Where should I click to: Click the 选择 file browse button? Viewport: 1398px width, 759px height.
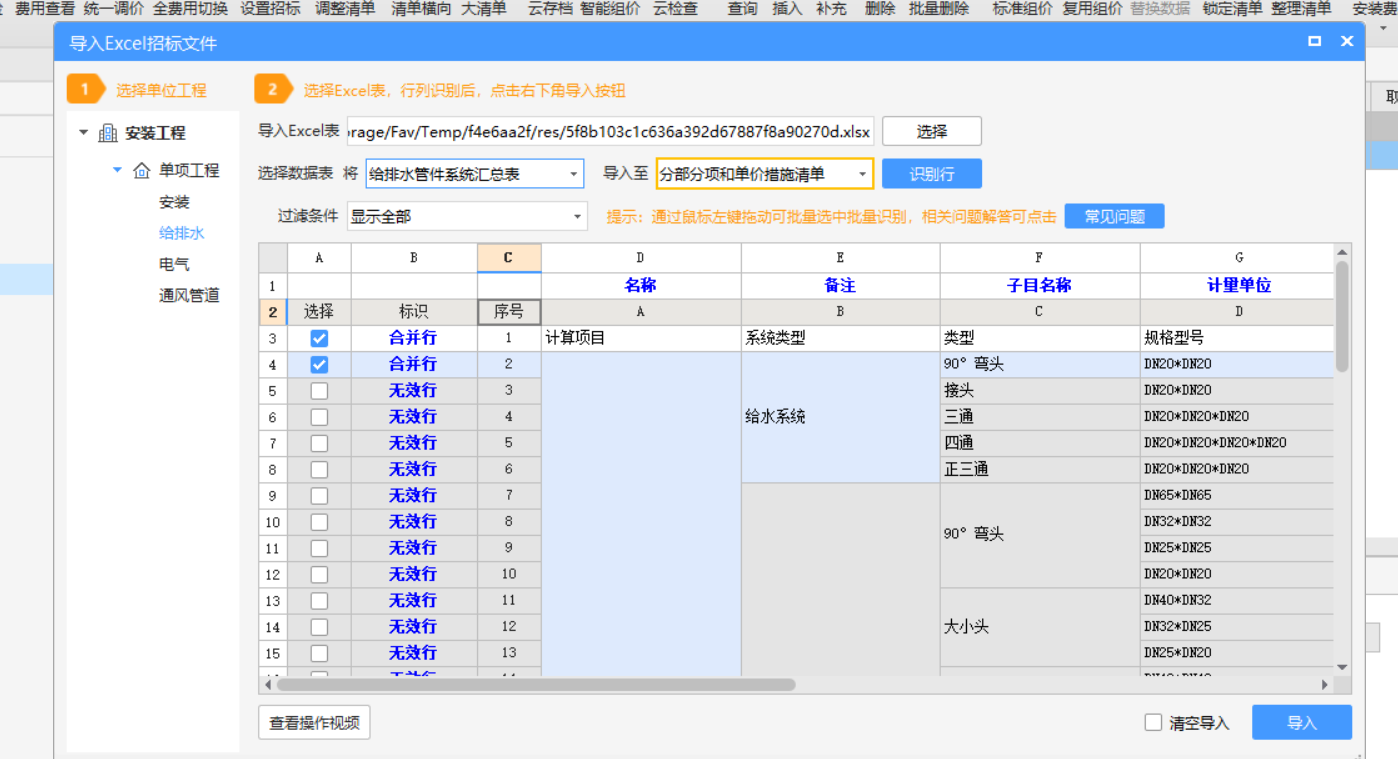click(932, 131)
